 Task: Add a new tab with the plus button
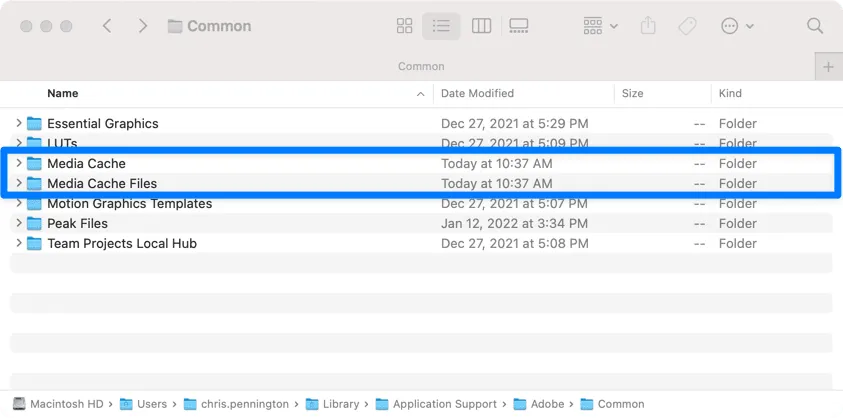tap(828, 67)
